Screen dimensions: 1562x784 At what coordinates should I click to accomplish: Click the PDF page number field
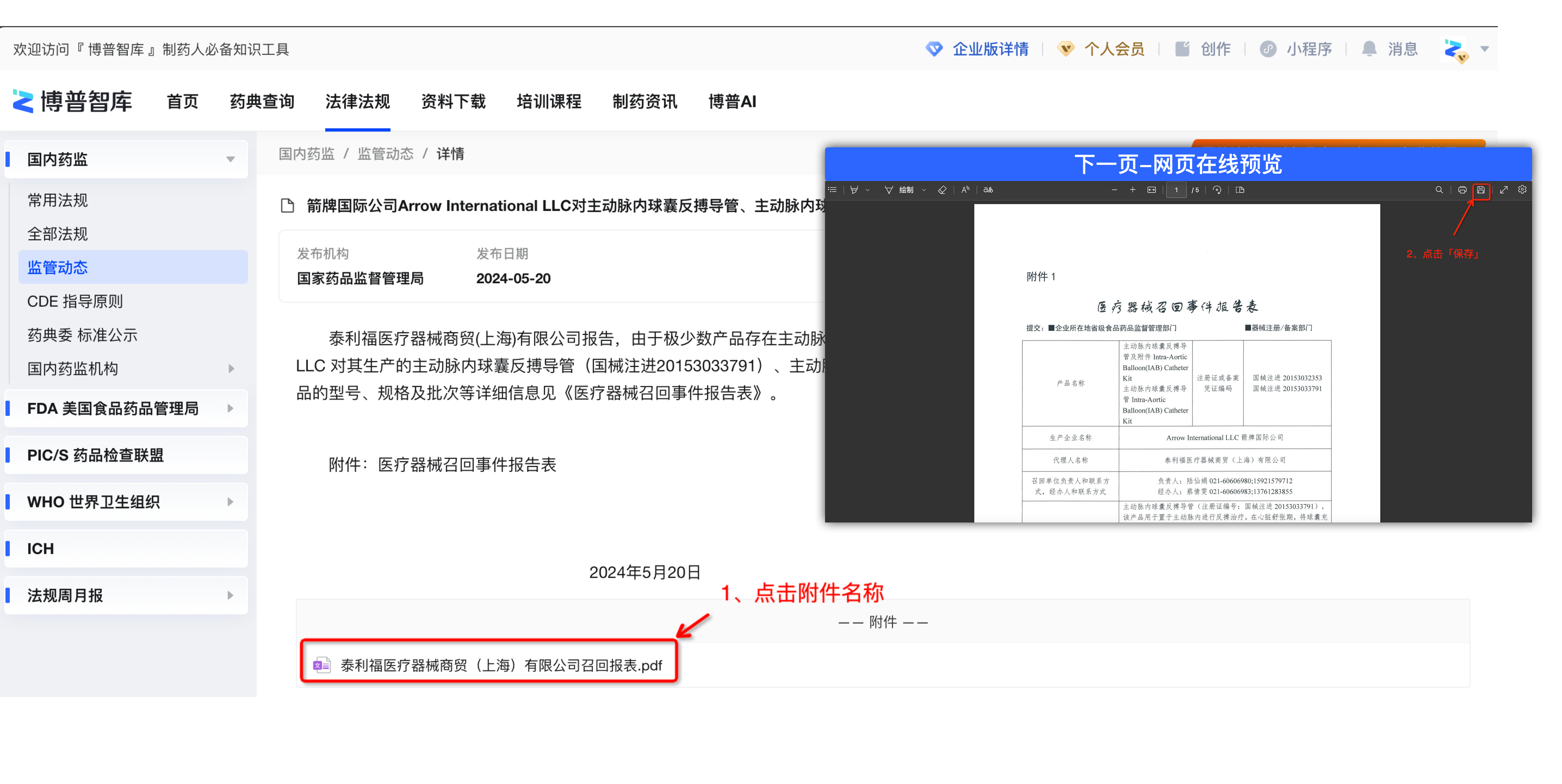click(x=1176, y=190)
